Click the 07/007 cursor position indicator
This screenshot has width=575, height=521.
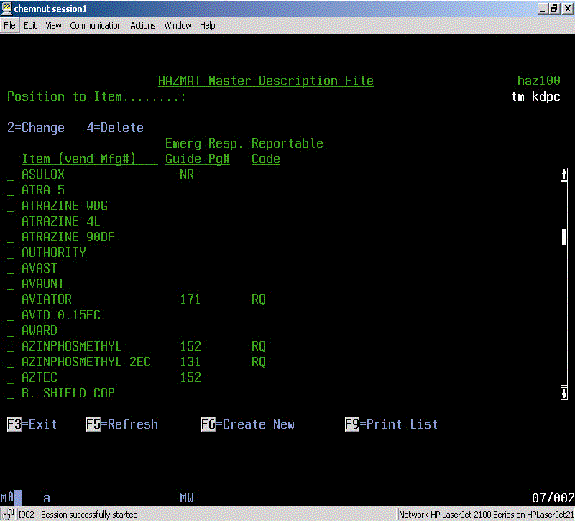pyautogui.click(x=553, y=498)
